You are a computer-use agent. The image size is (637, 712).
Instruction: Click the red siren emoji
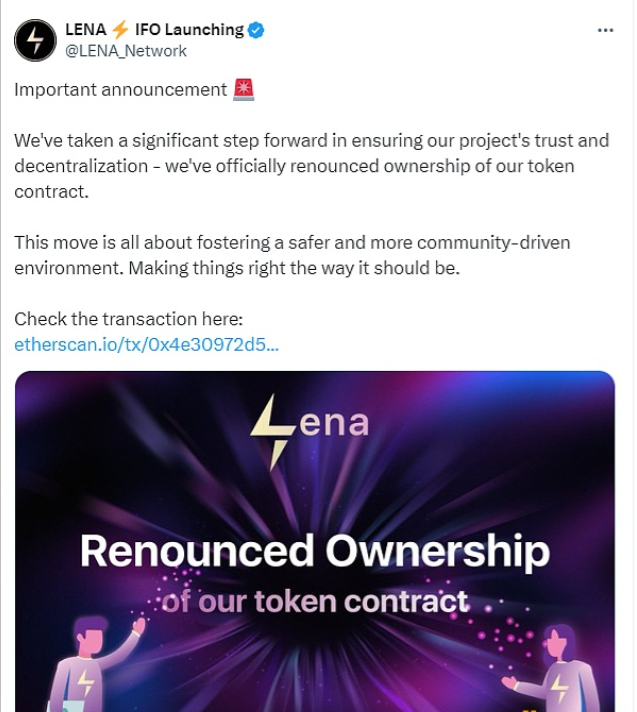(243, 90)
